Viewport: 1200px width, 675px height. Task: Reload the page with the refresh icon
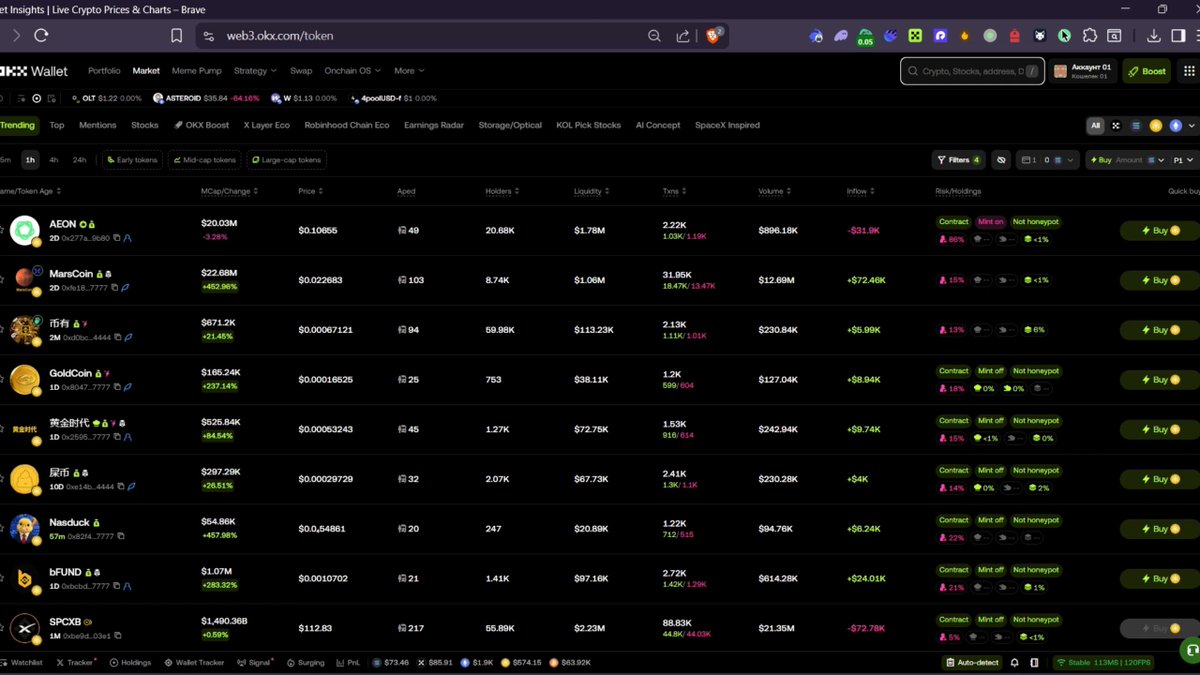pyautogui.click(x=41, y=35)
